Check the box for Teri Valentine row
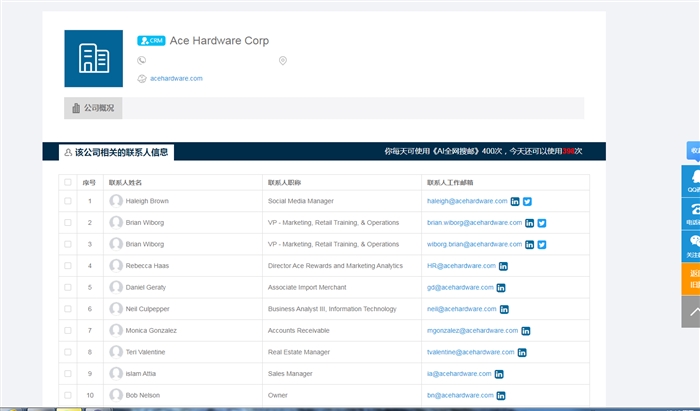The image size is (700, 411). [68, 352]
